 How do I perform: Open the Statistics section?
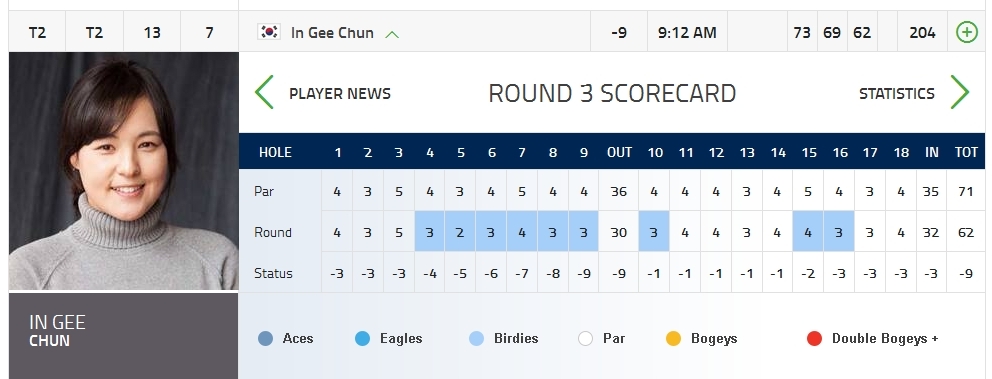pyautogui.click(x=896, y=94)
